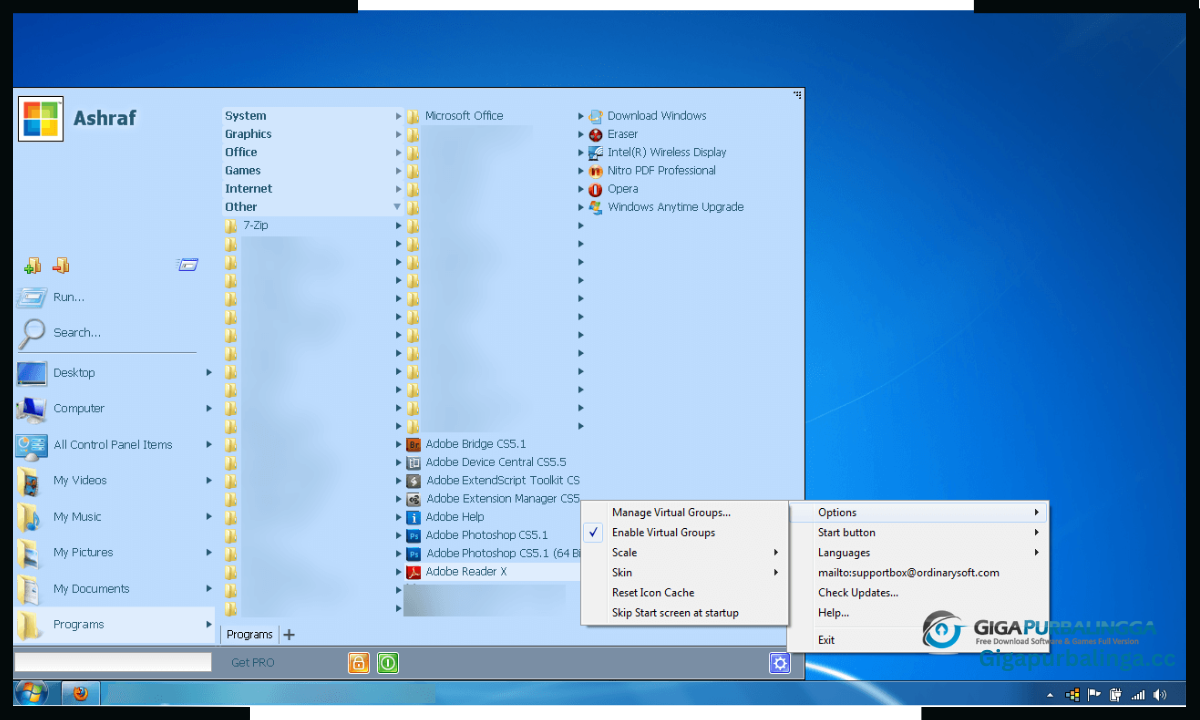Toggle Enable Virtual Groups checkmark
The width and height of the screenshot is (1200, 720).
[593, 533]
